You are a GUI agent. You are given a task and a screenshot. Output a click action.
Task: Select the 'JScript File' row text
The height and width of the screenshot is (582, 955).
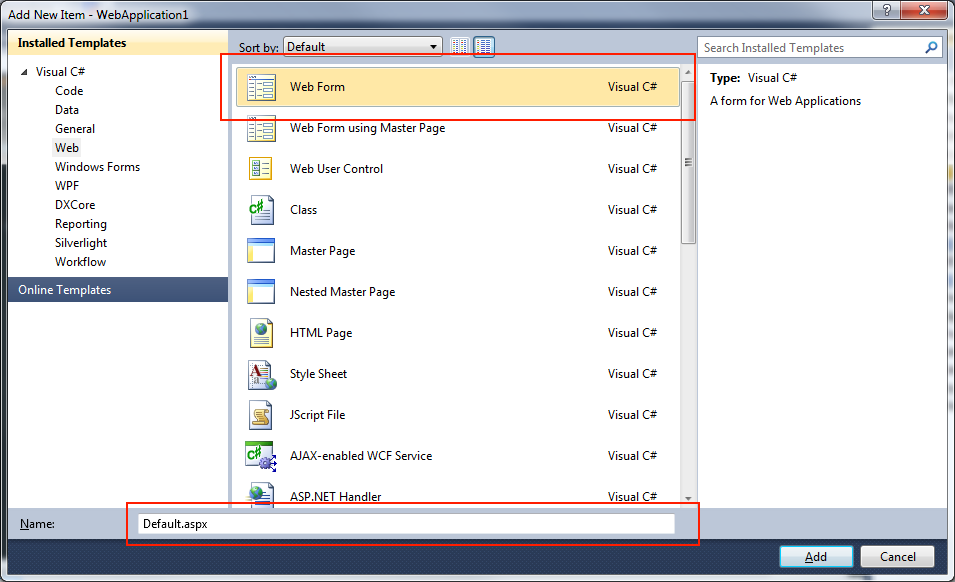317,415
